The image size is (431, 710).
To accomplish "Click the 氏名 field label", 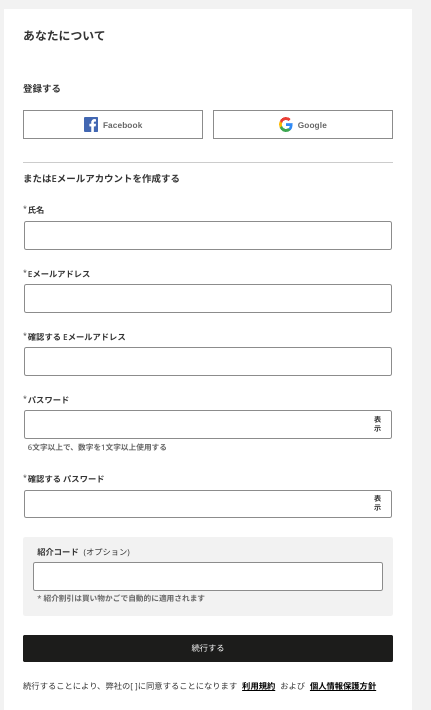I will pos(36,210).
